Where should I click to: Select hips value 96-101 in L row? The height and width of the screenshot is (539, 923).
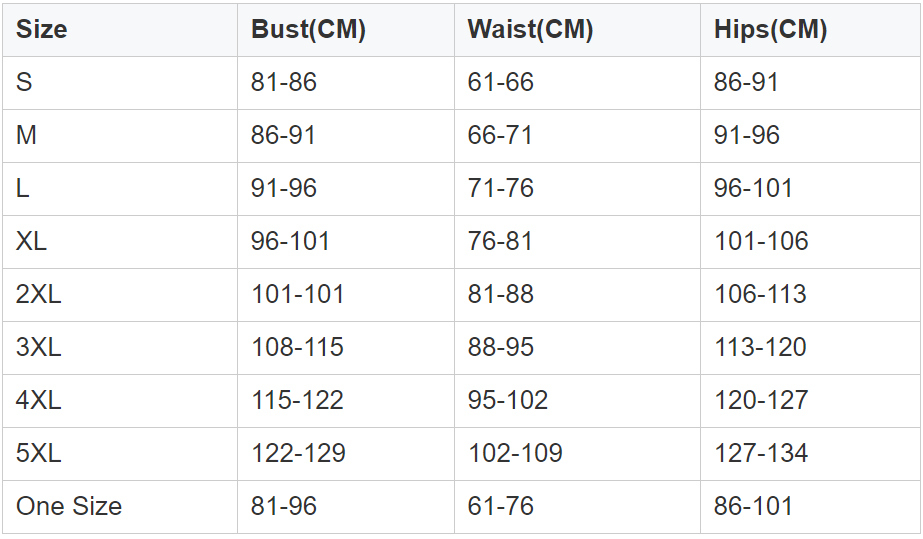(x=753, y=188)
